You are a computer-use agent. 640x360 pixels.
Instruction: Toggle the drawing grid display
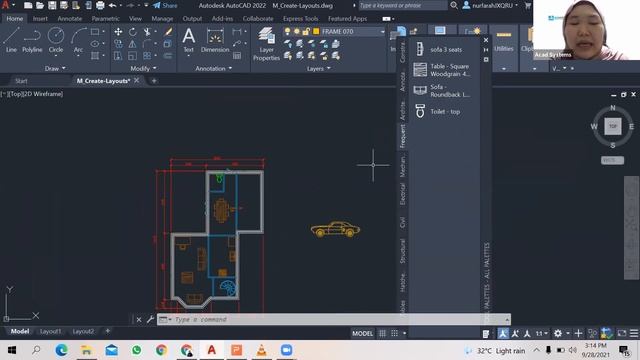click(382, 333)
